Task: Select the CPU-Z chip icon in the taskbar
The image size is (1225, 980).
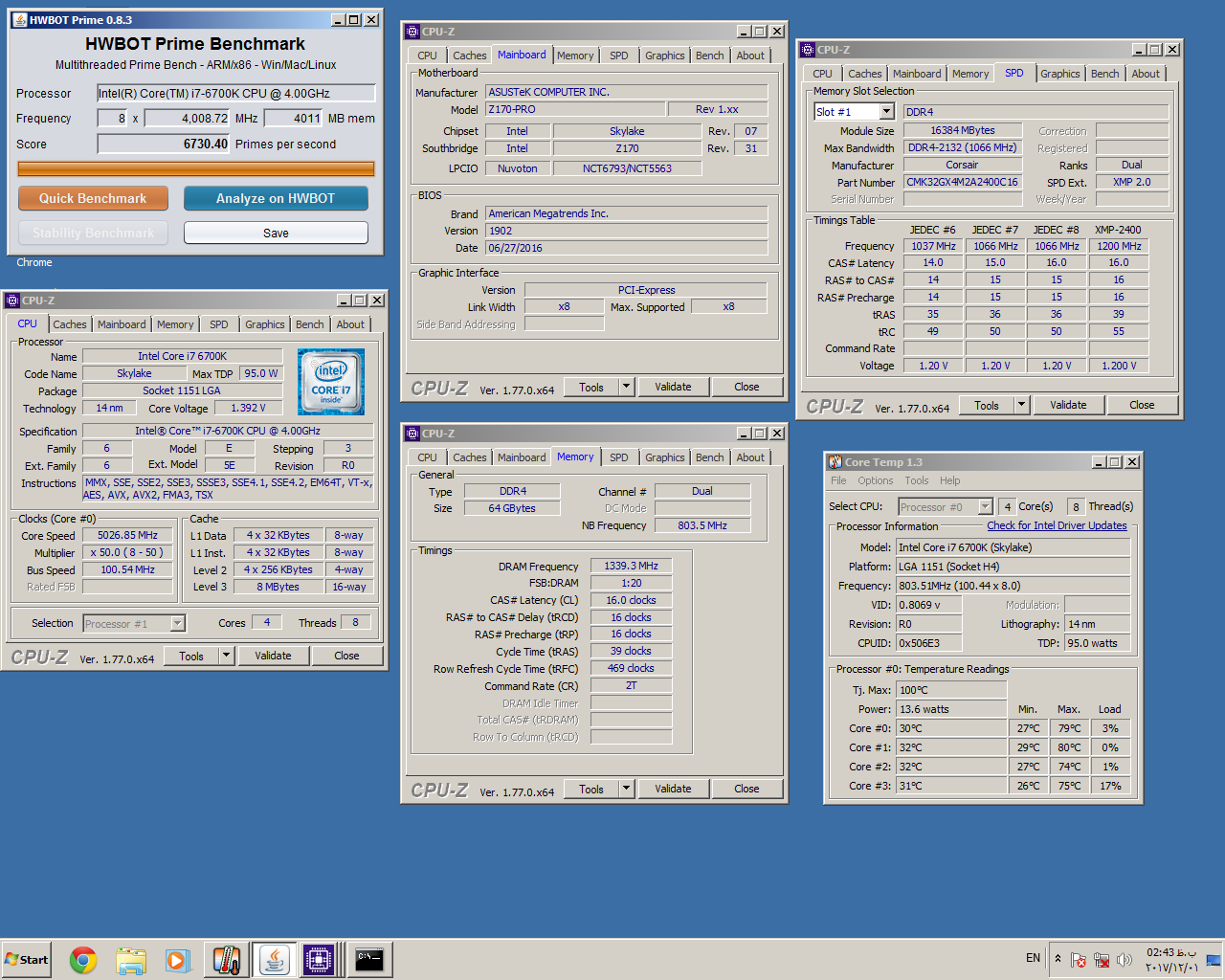Action: pos(319,959)
